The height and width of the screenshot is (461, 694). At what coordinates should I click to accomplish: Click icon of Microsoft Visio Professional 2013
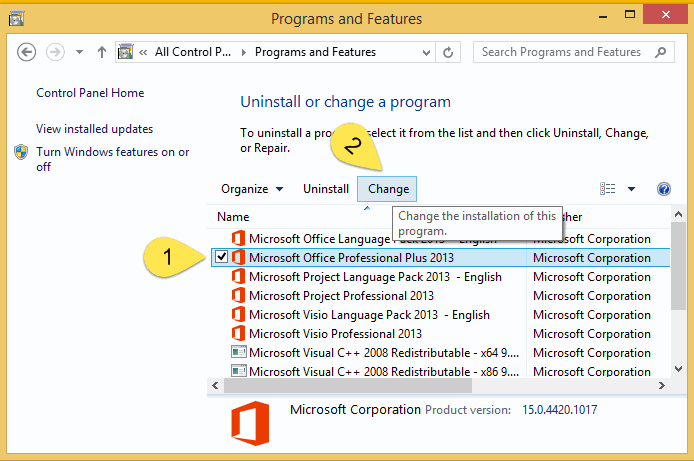point(238,333)
